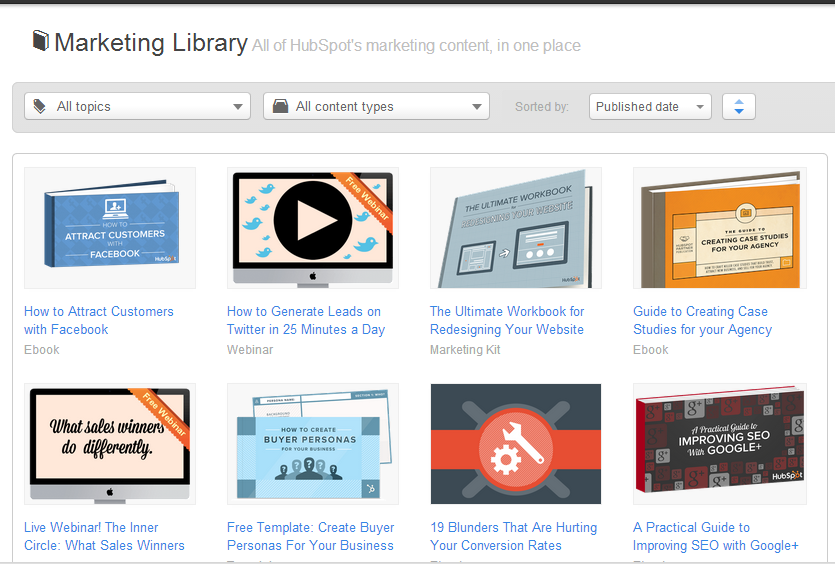835x564 pixels.
Task: Open How to Attract Customers with Facebook link
Action: click(99, 320)
